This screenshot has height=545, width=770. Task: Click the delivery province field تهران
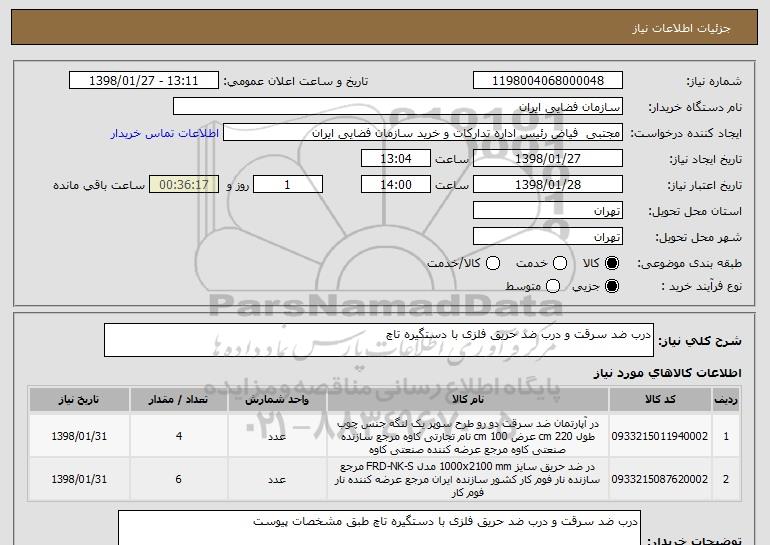(548, 211)
